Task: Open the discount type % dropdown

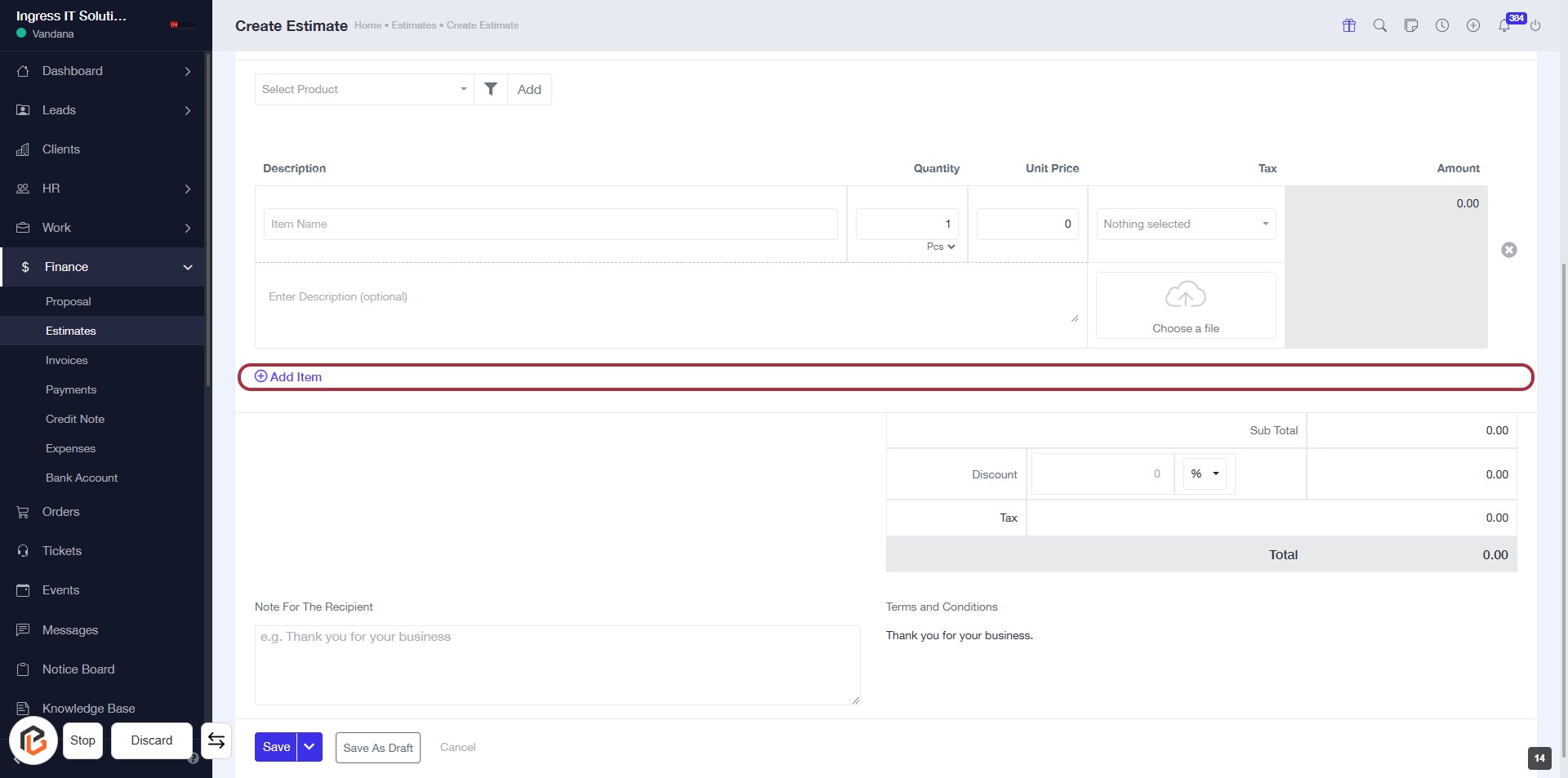Action: 1205,473
